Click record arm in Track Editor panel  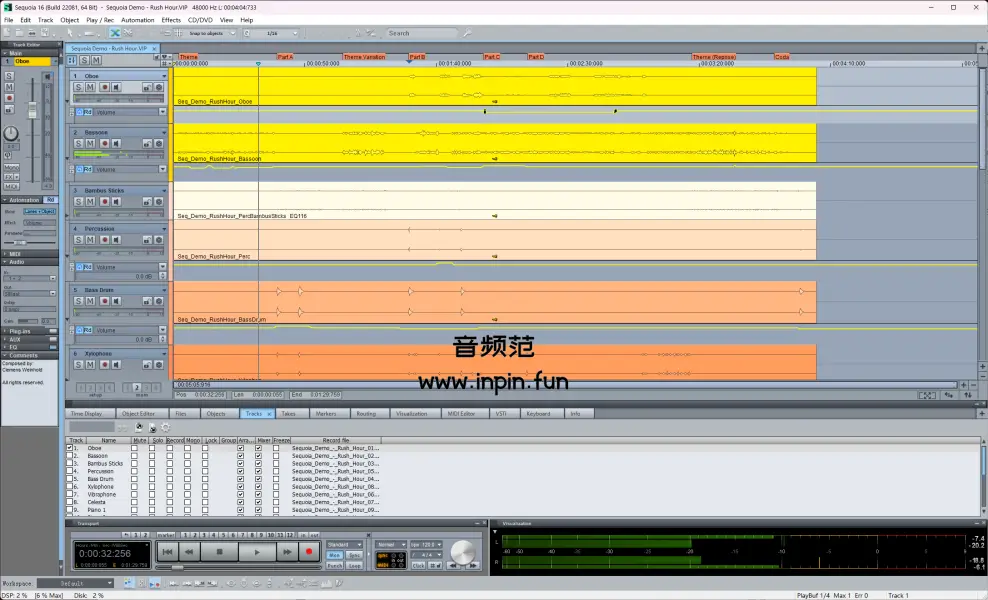coord(9,98)
